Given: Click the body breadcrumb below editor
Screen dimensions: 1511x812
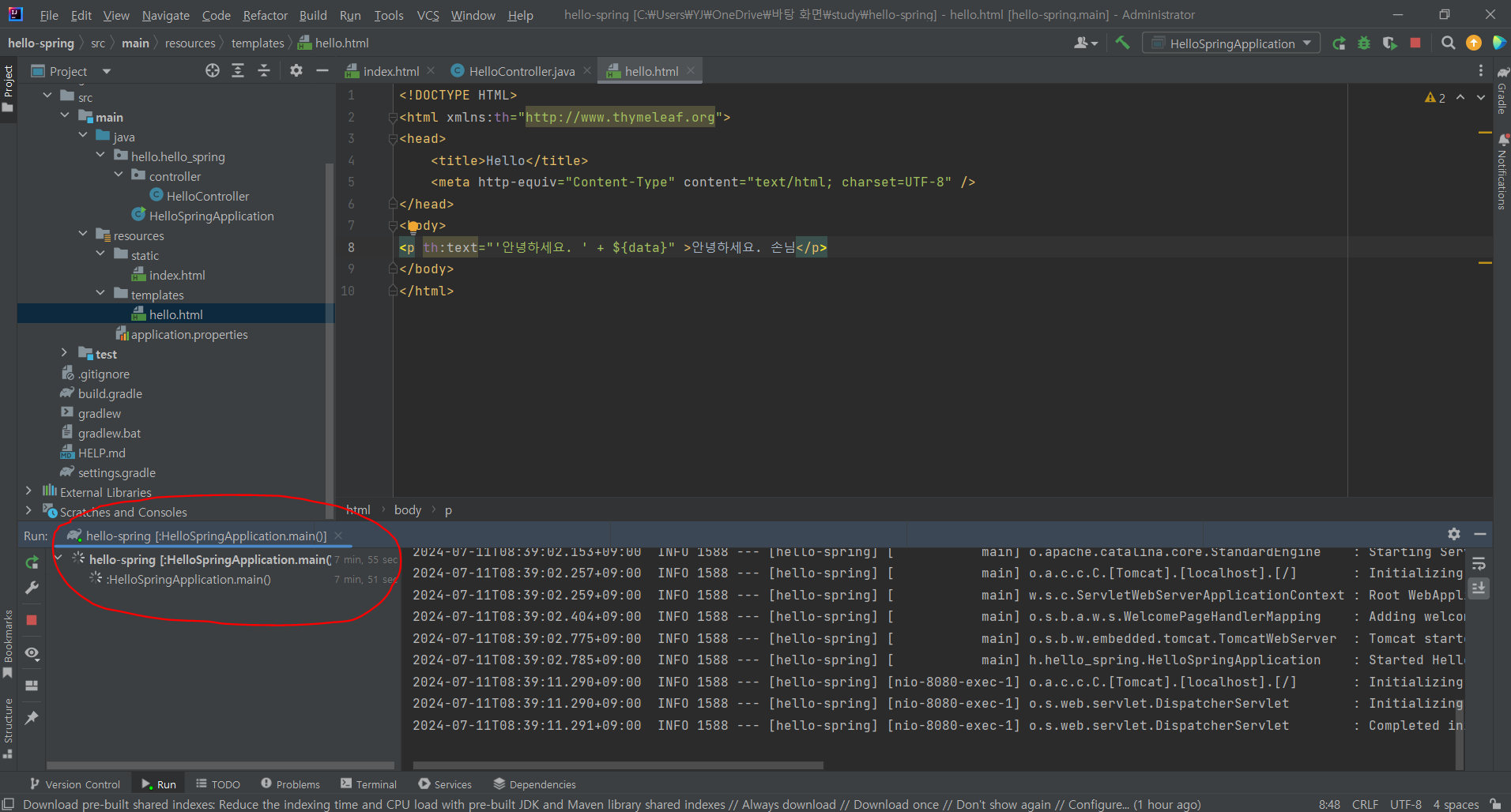Looking at the screenshot, I should pos(408,510).
